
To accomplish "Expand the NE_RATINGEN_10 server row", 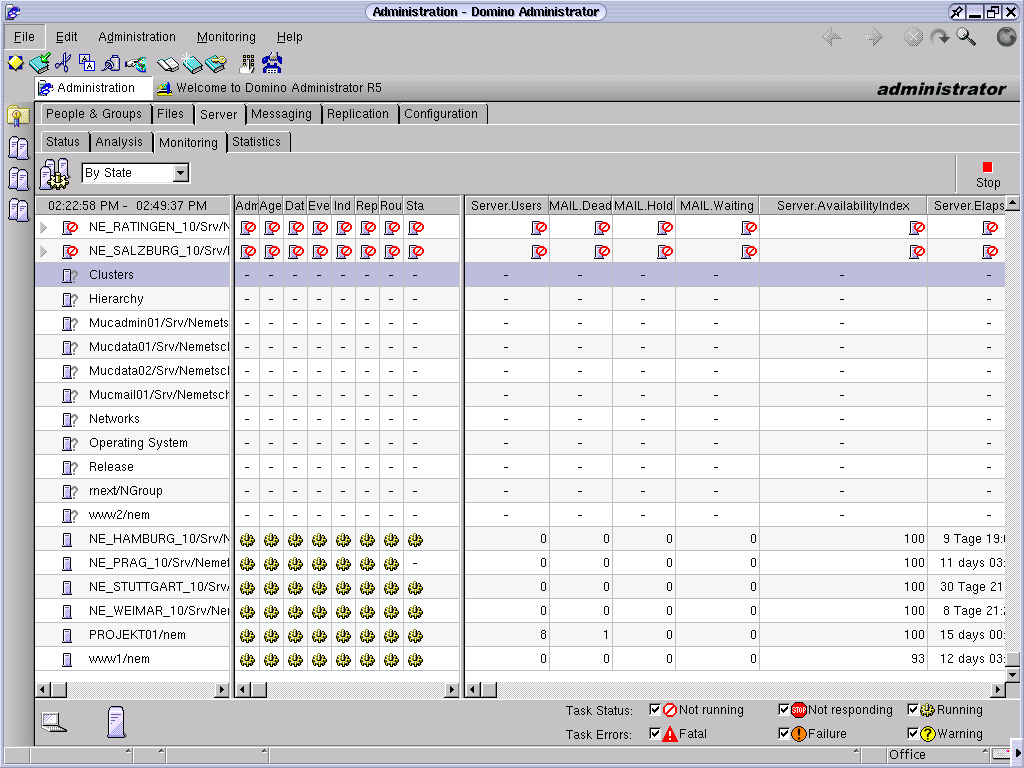I will coord(44,227).
